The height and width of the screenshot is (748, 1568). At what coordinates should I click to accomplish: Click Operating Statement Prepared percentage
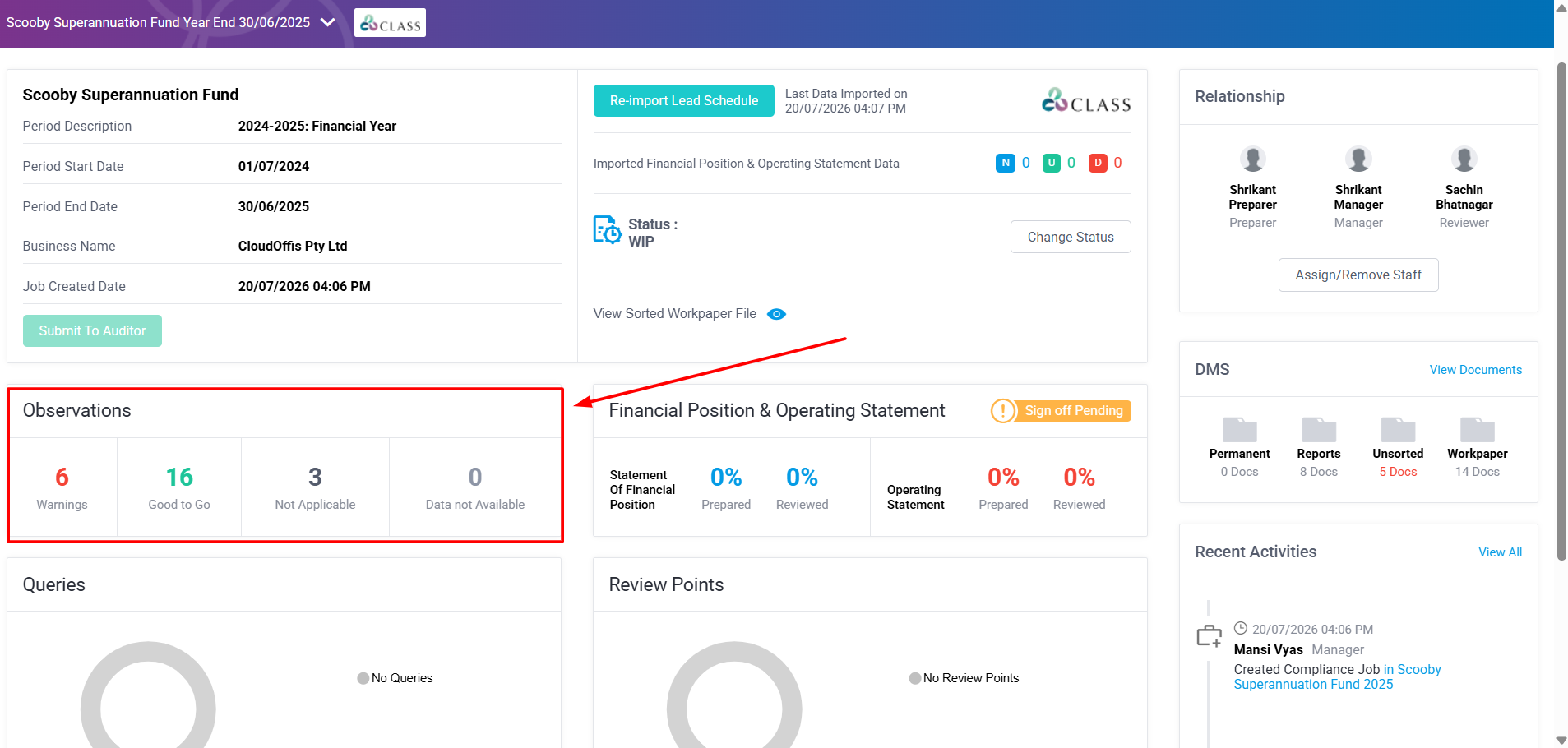point(1003,477)
